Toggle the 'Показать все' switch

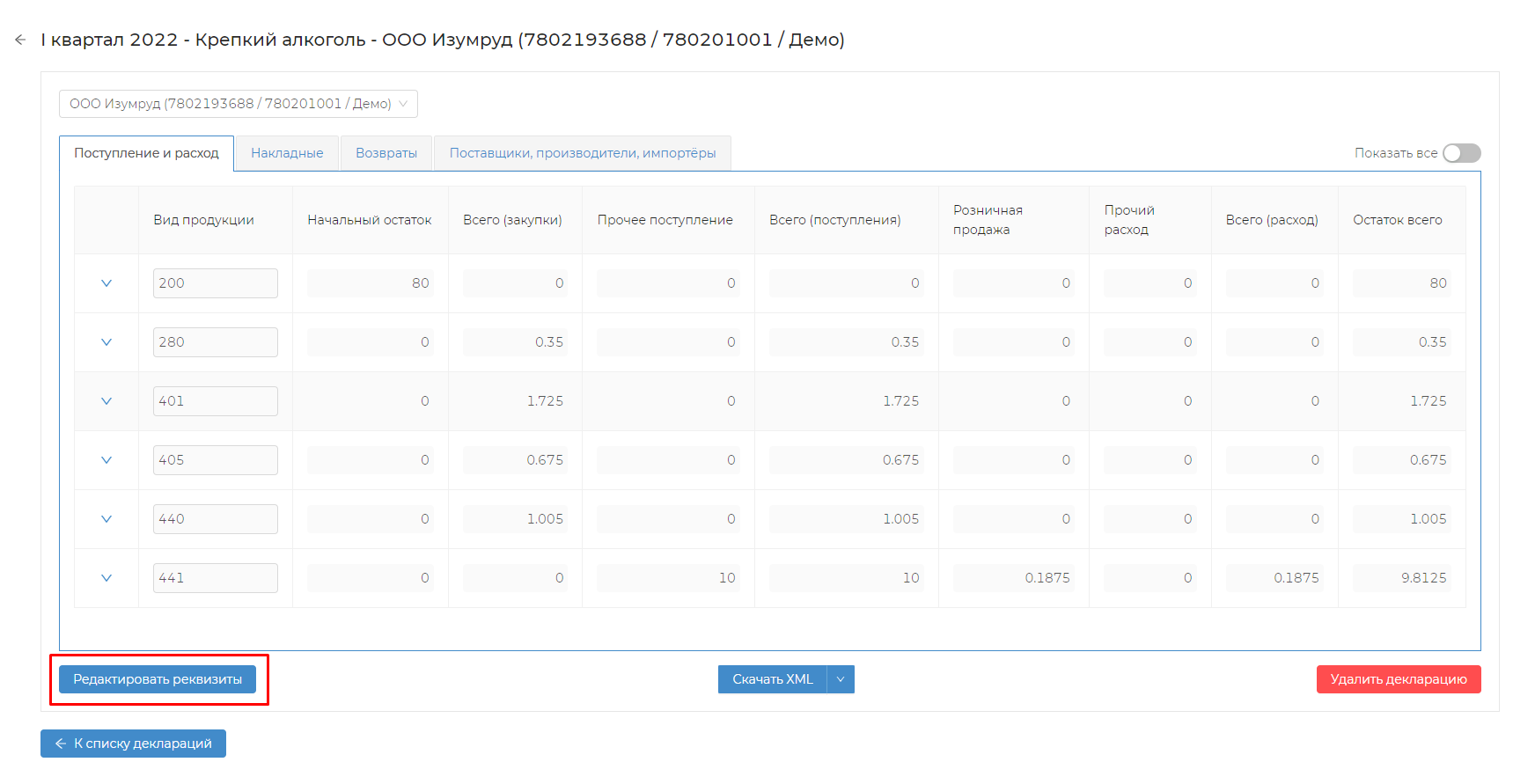pyautogui.click(x=1461, y=153)
